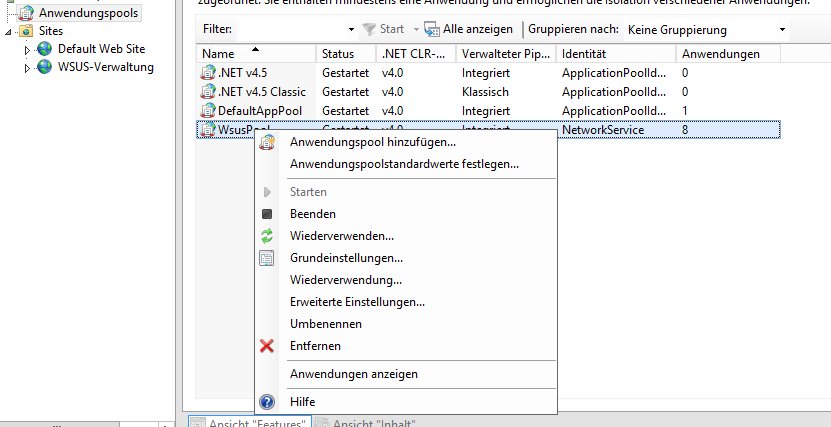831x427 pixels.
Task: Click the DefaultAppPool pool icon
Action: tap(208, 111)
